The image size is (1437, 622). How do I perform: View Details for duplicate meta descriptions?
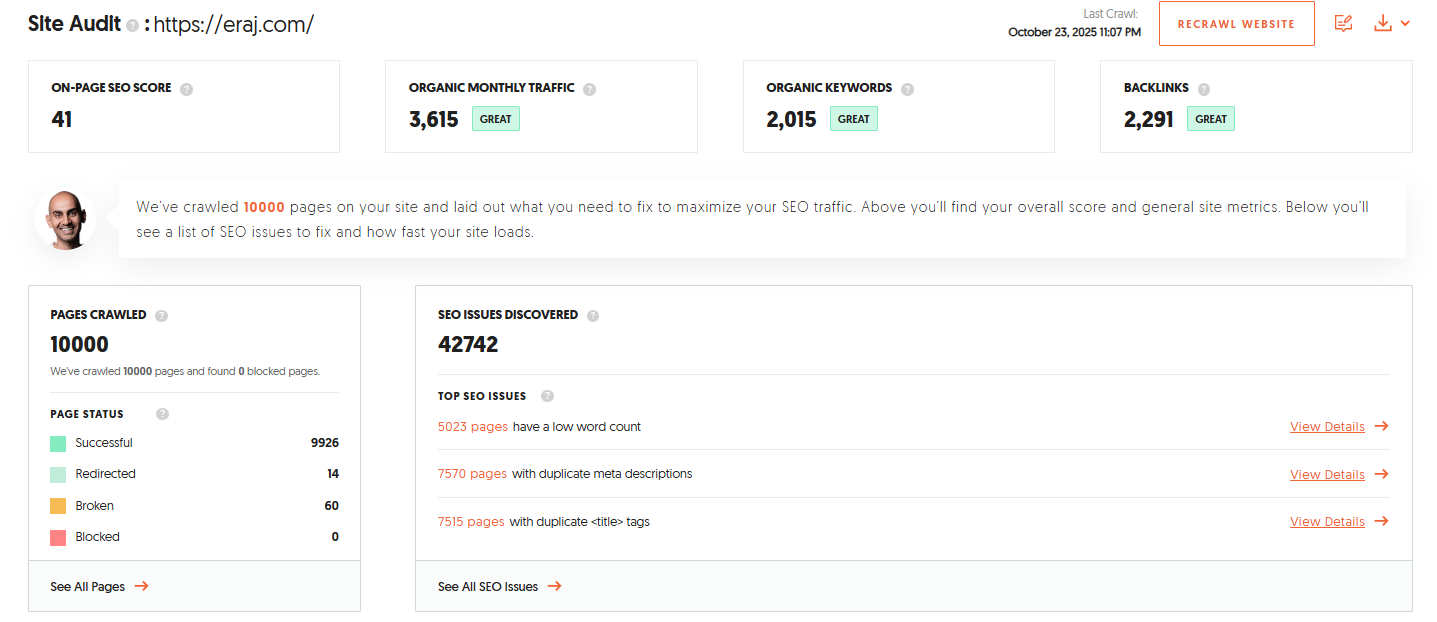(1338, 475)
